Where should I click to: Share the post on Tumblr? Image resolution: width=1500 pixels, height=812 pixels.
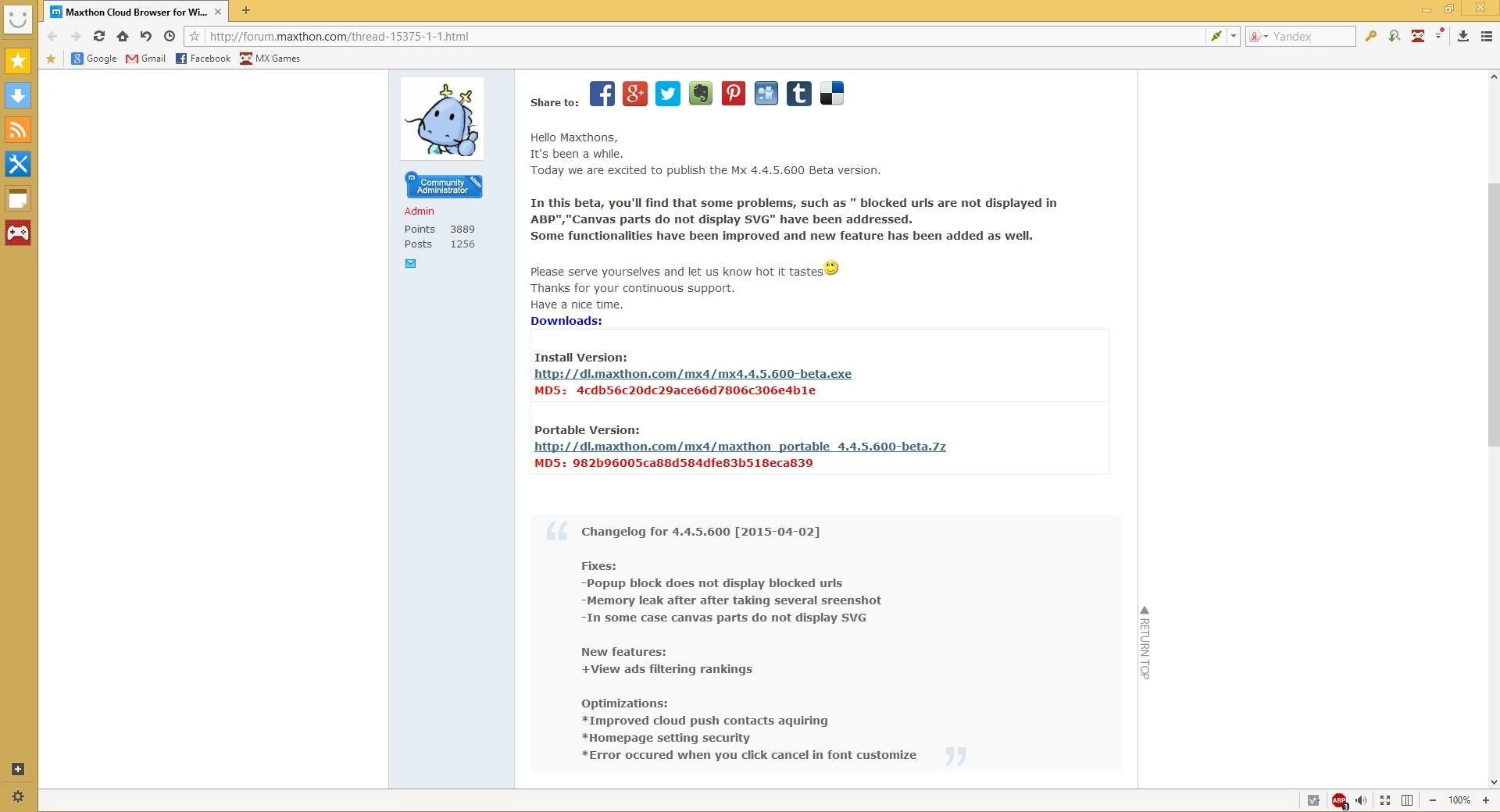coord(799,94)
